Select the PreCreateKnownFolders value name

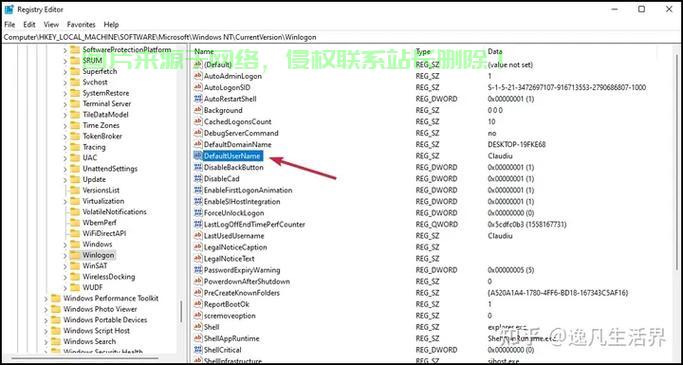click(242, 293)
